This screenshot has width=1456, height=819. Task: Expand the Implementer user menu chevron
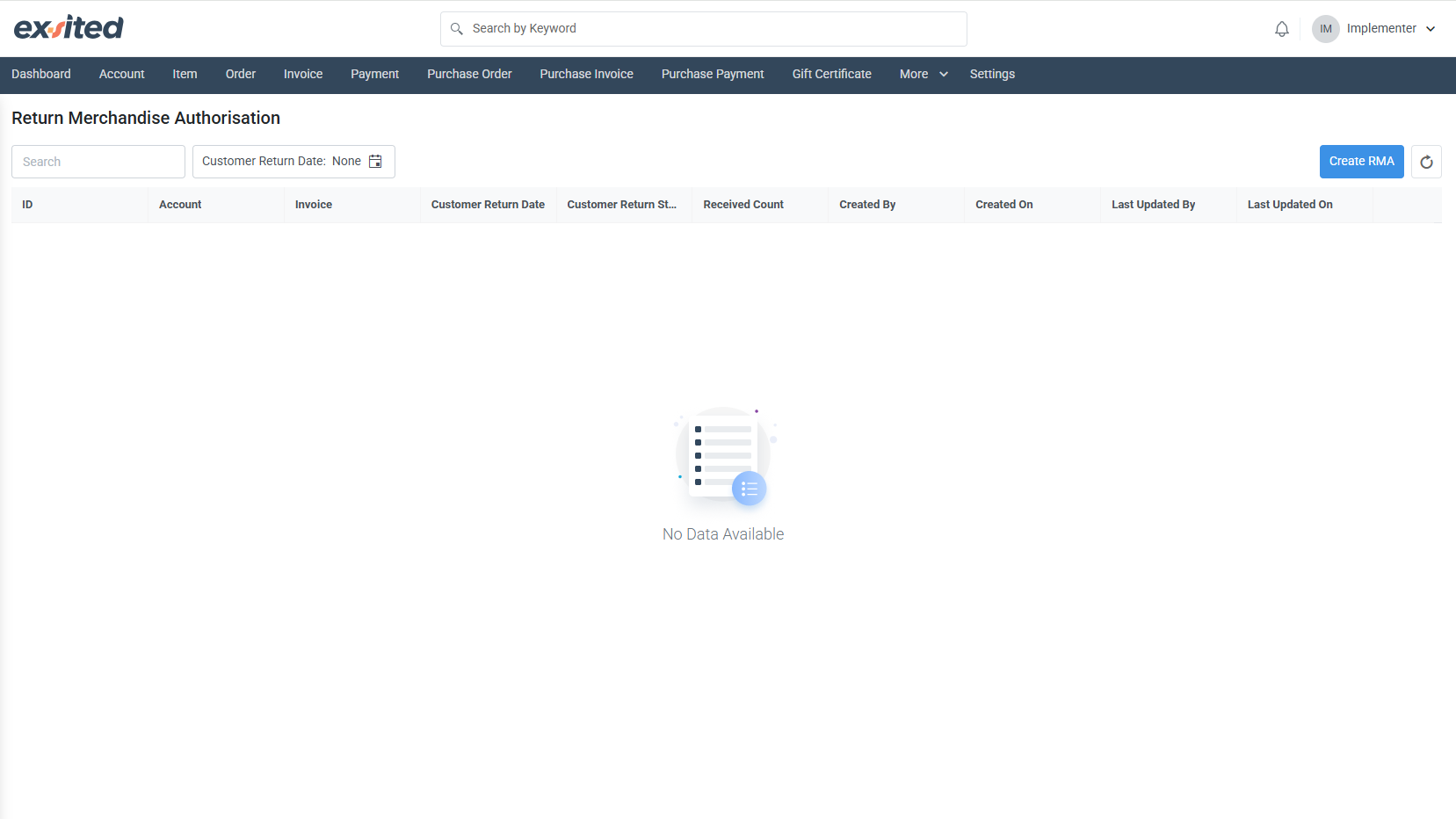click(1431, 29)
